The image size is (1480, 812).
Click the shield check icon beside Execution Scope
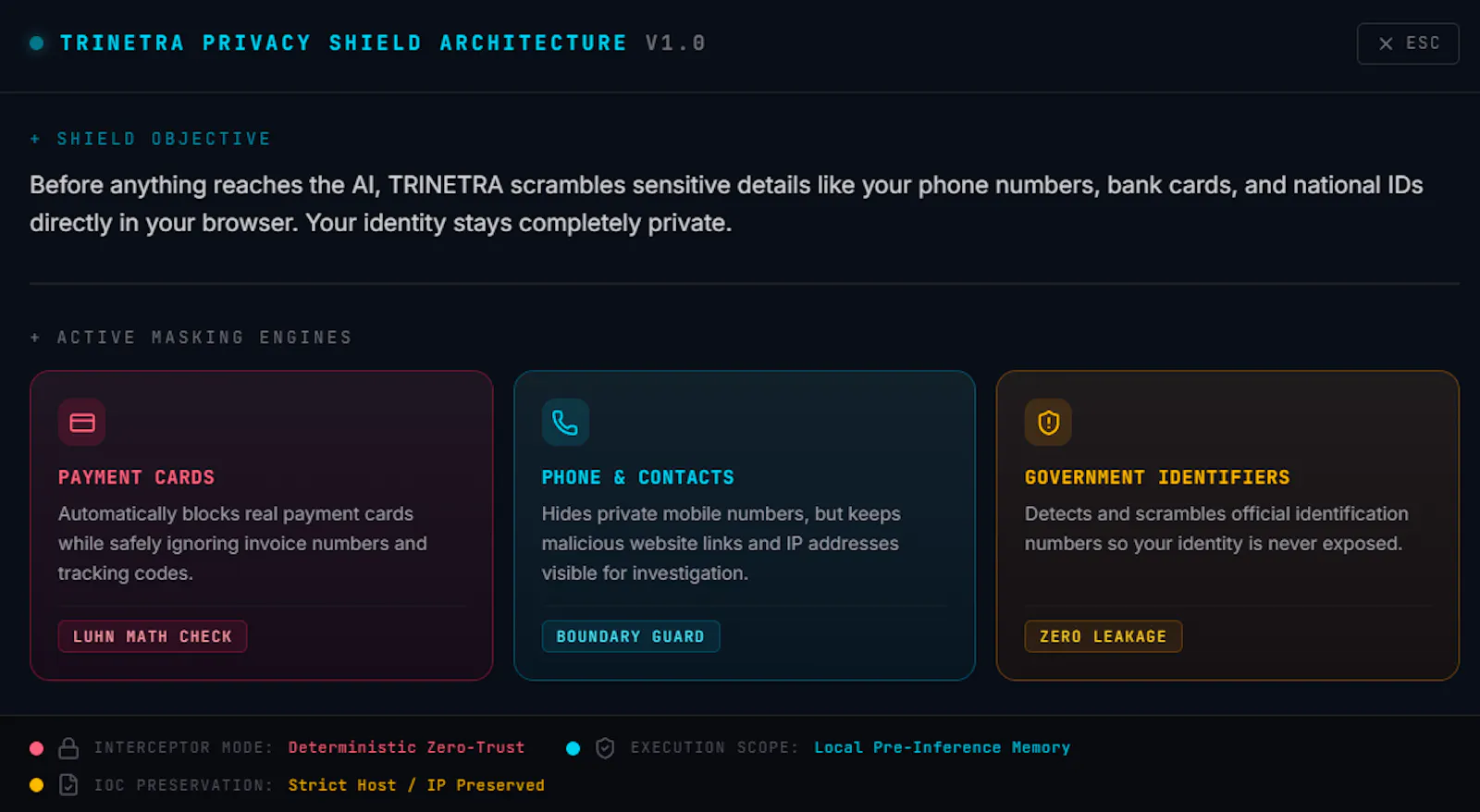tap(605, 747)
